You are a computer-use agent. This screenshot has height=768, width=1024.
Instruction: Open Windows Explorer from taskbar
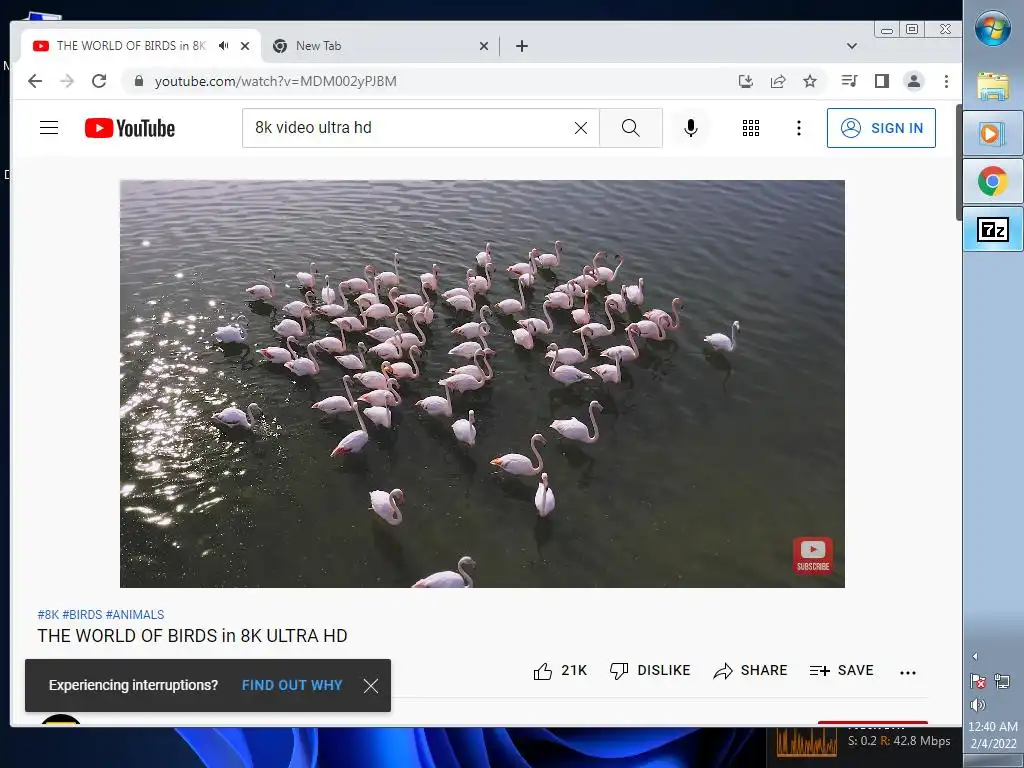[993, 86]
